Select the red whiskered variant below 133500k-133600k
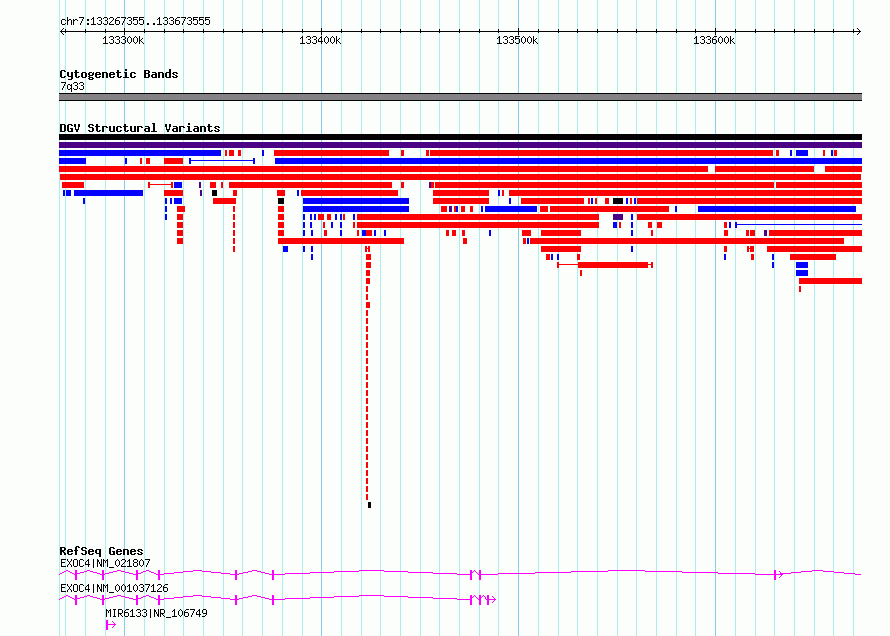Viewport: 890px width, 636px height. (605, 265)
